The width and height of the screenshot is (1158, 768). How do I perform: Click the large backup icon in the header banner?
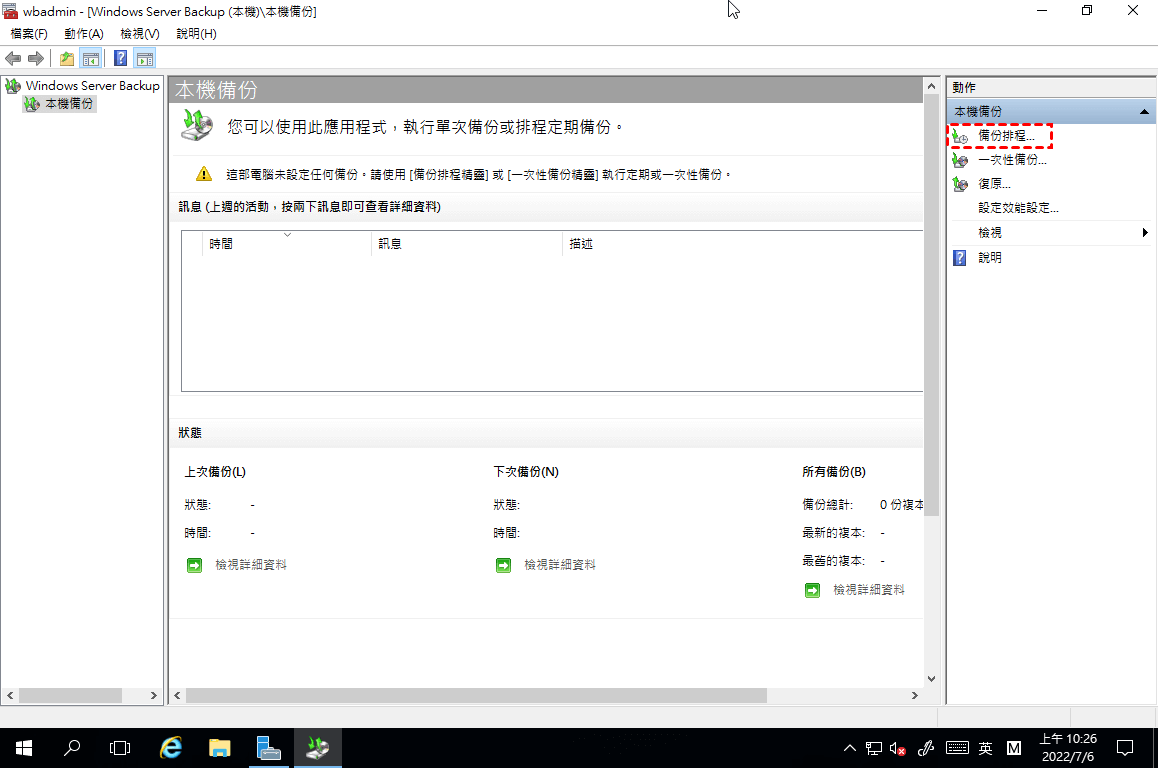click(196, 125)
